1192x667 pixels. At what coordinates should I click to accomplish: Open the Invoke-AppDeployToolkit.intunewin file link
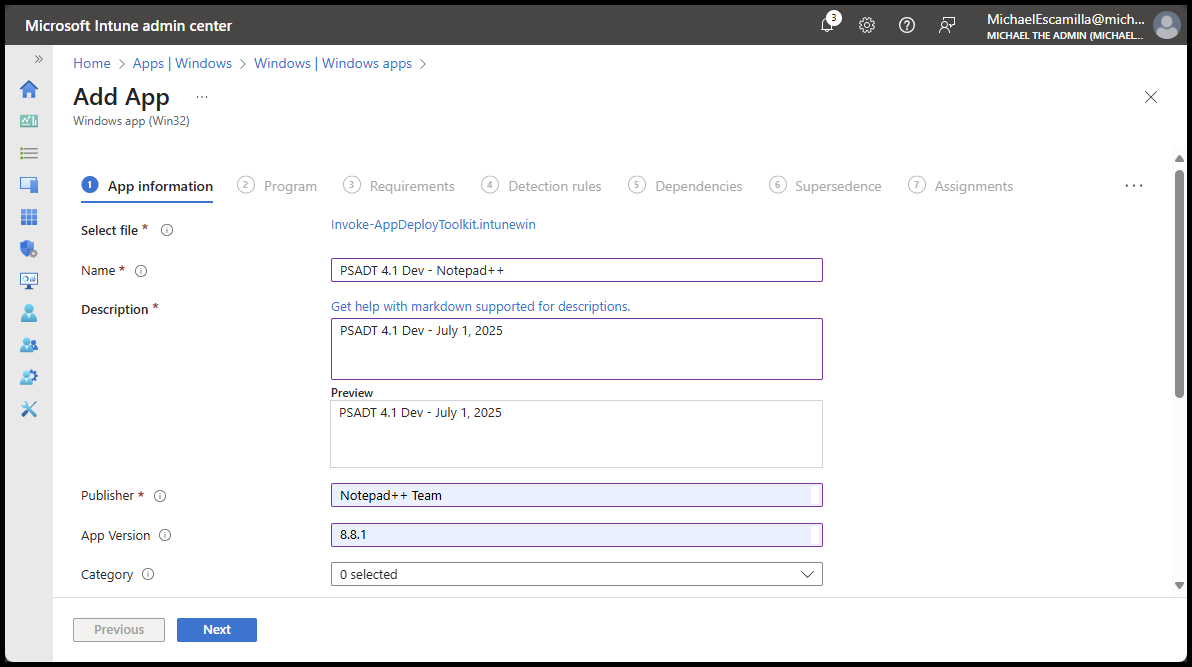point(433,225)
